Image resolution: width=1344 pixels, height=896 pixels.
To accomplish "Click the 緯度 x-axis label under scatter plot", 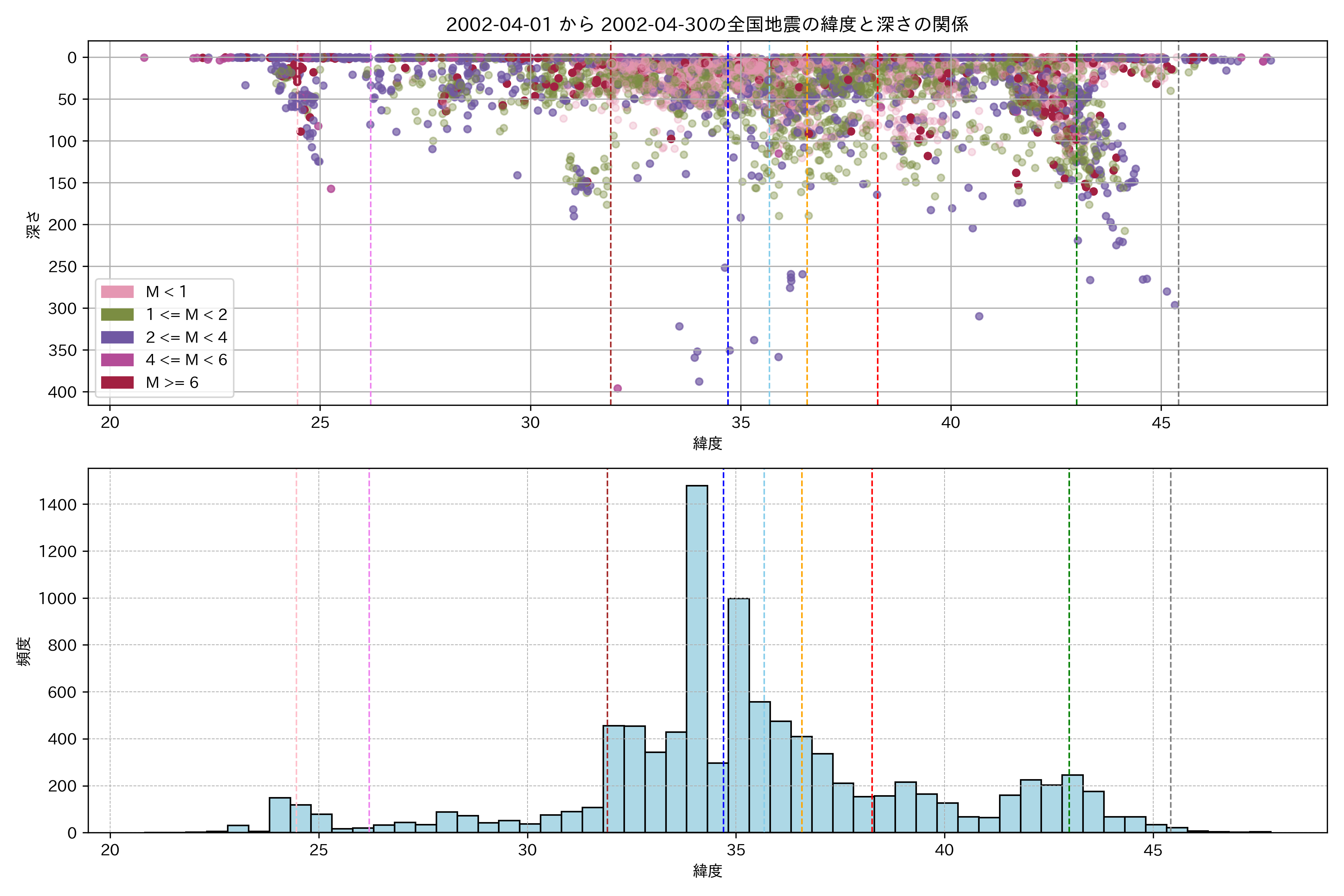I will coord(707,443).
